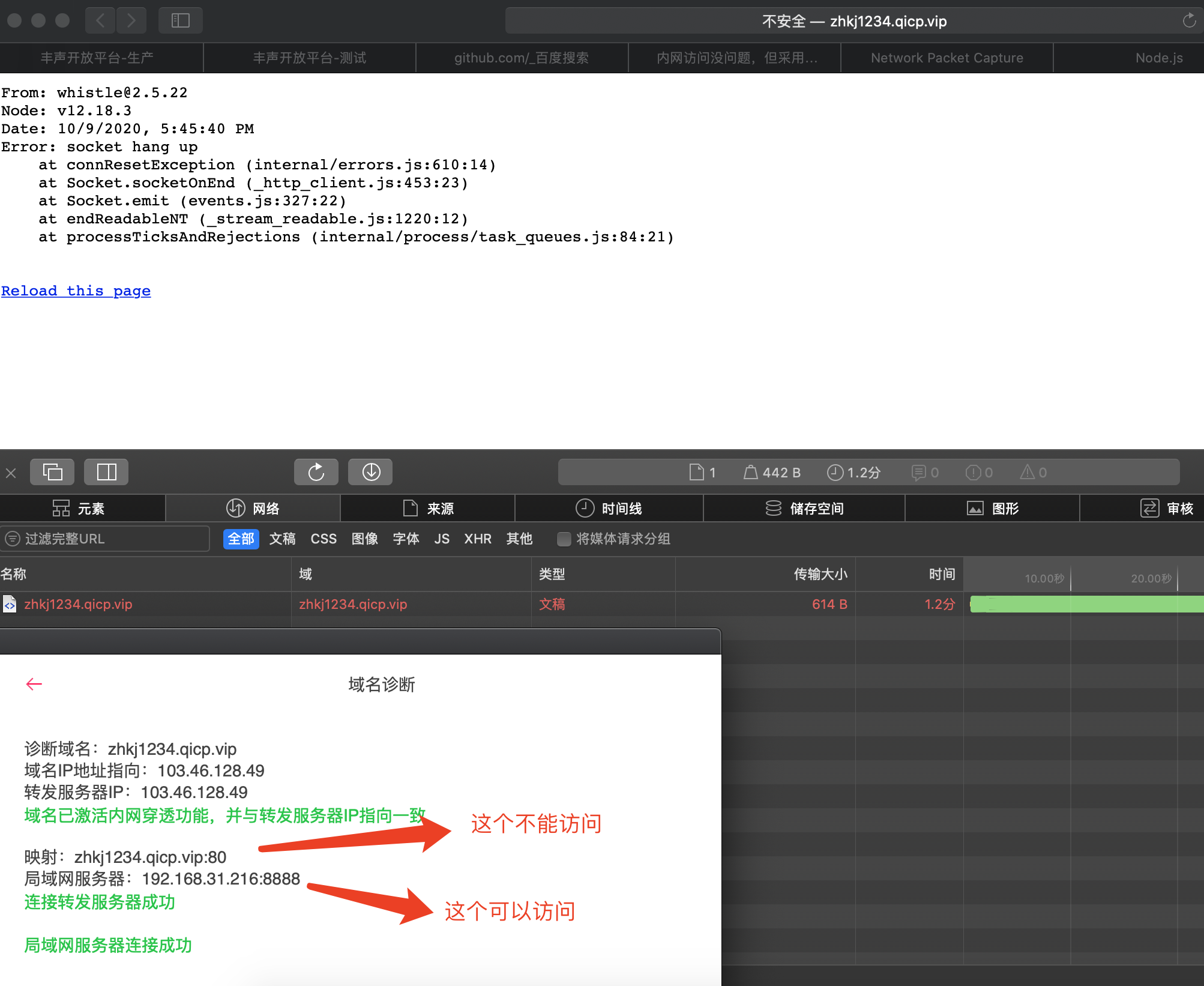This screenshot has width=1204, height=986.
Task: Toggle the Safari sidebar button
Action: pos(180,21)
